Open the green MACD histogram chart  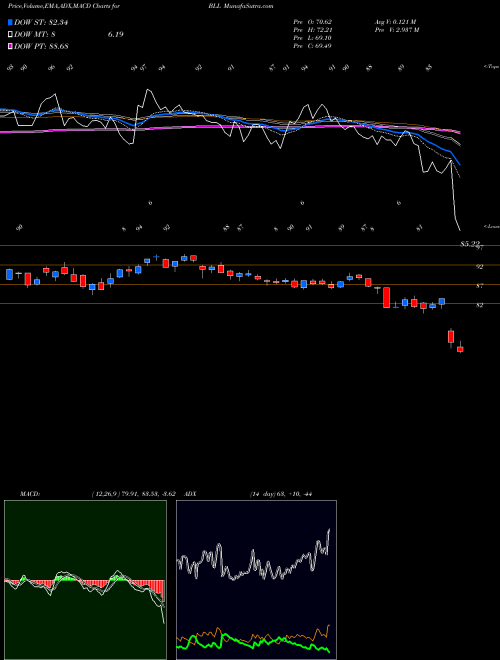pyautogui.click(x=85, y=580)
